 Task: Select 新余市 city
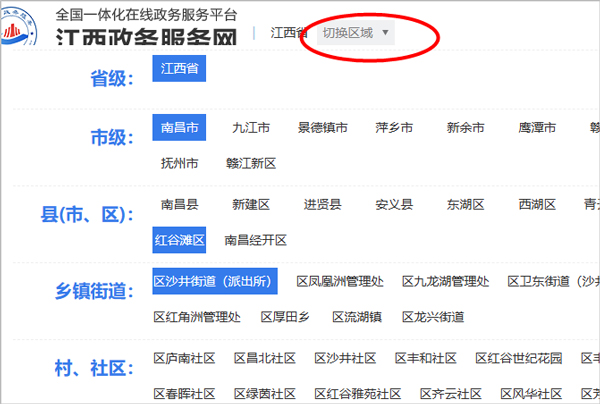tap(466, 128)
